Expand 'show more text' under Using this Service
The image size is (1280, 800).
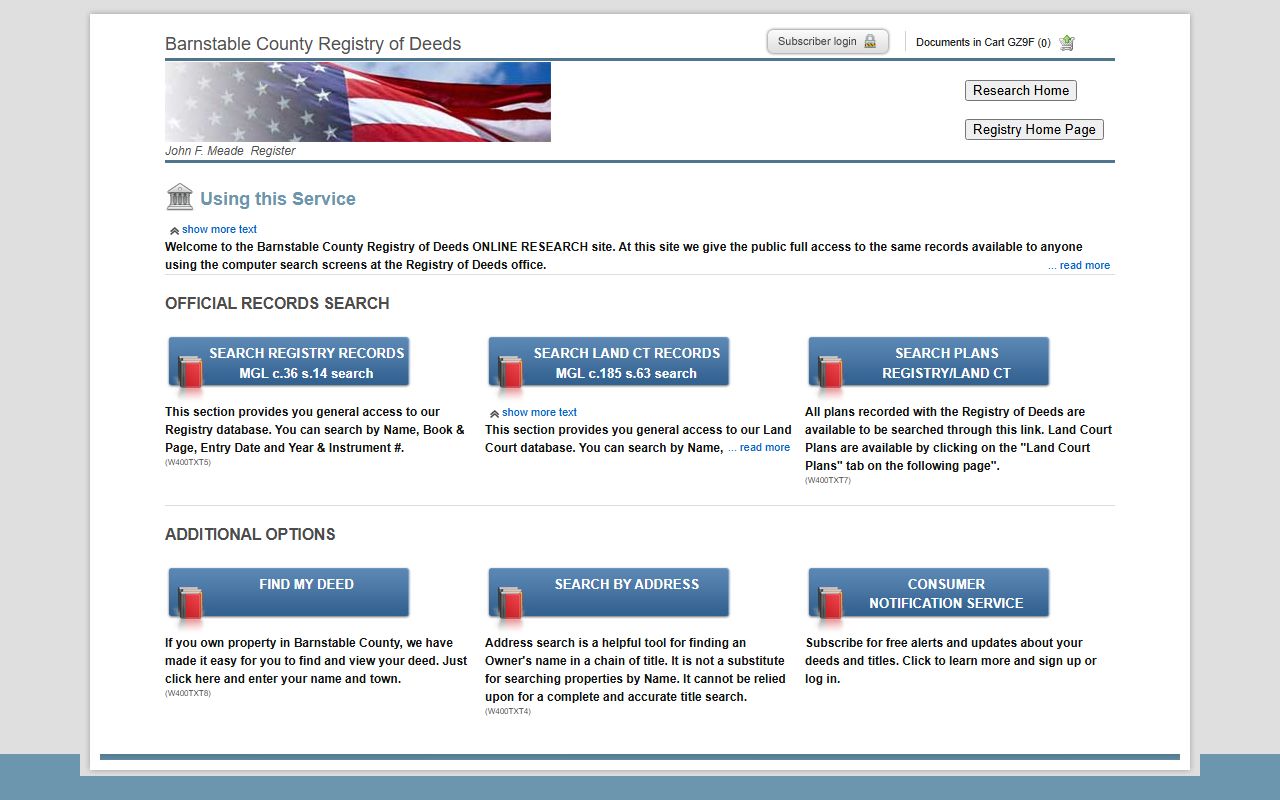point(218,229)
